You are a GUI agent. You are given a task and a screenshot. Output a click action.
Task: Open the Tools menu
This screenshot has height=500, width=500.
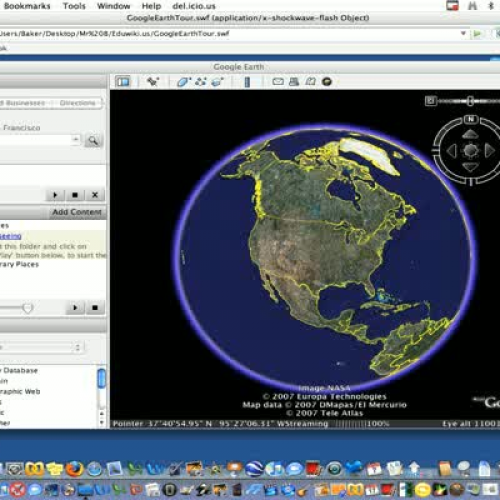pyautogui.click(x=74, y=6)
